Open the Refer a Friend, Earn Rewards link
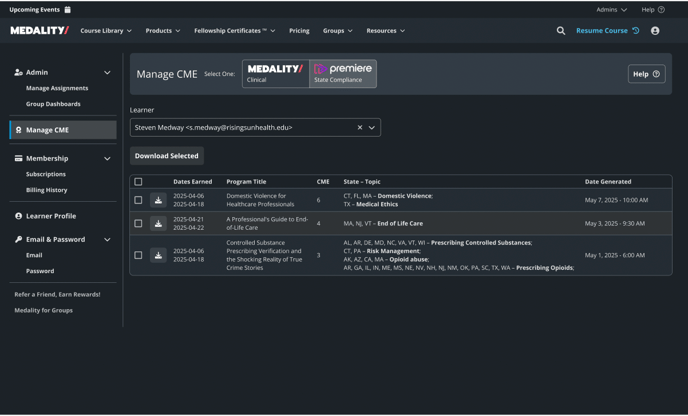The image size is (688, 416). point(57,294)
